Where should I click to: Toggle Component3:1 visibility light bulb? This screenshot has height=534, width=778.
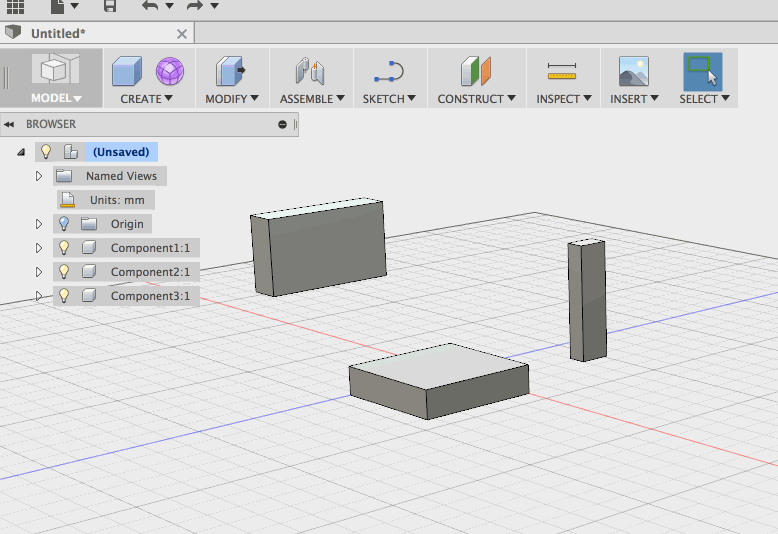[64, 295]
